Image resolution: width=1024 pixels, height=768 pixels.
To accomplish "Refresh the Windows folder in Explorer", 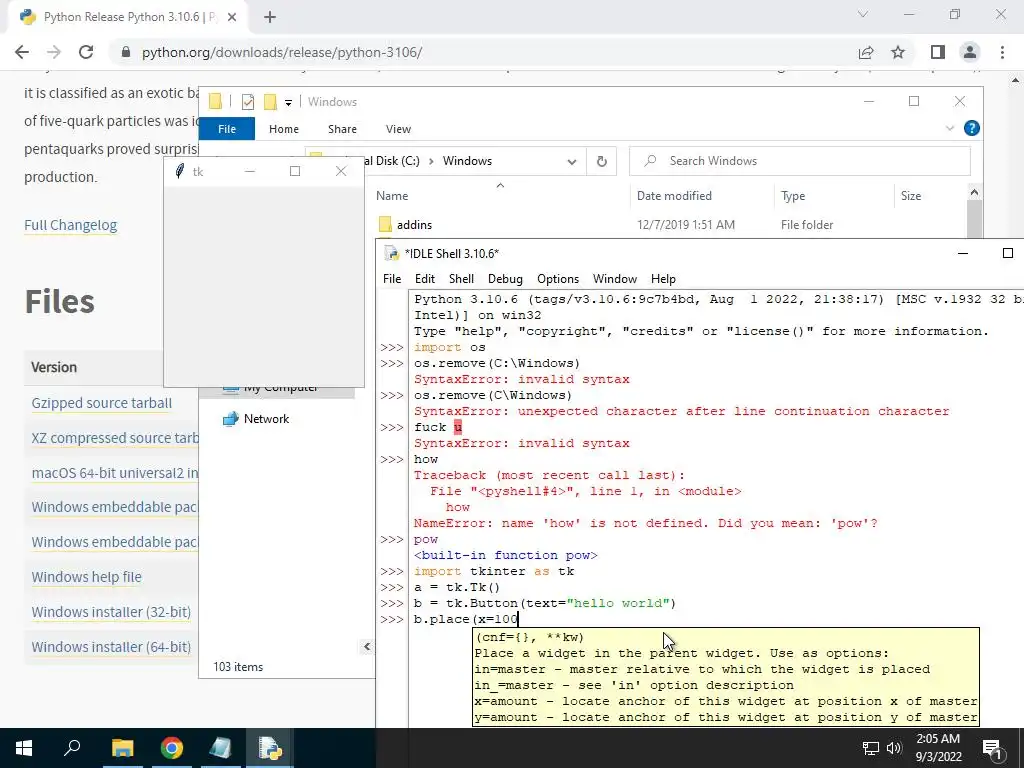I will pos(601,161).
